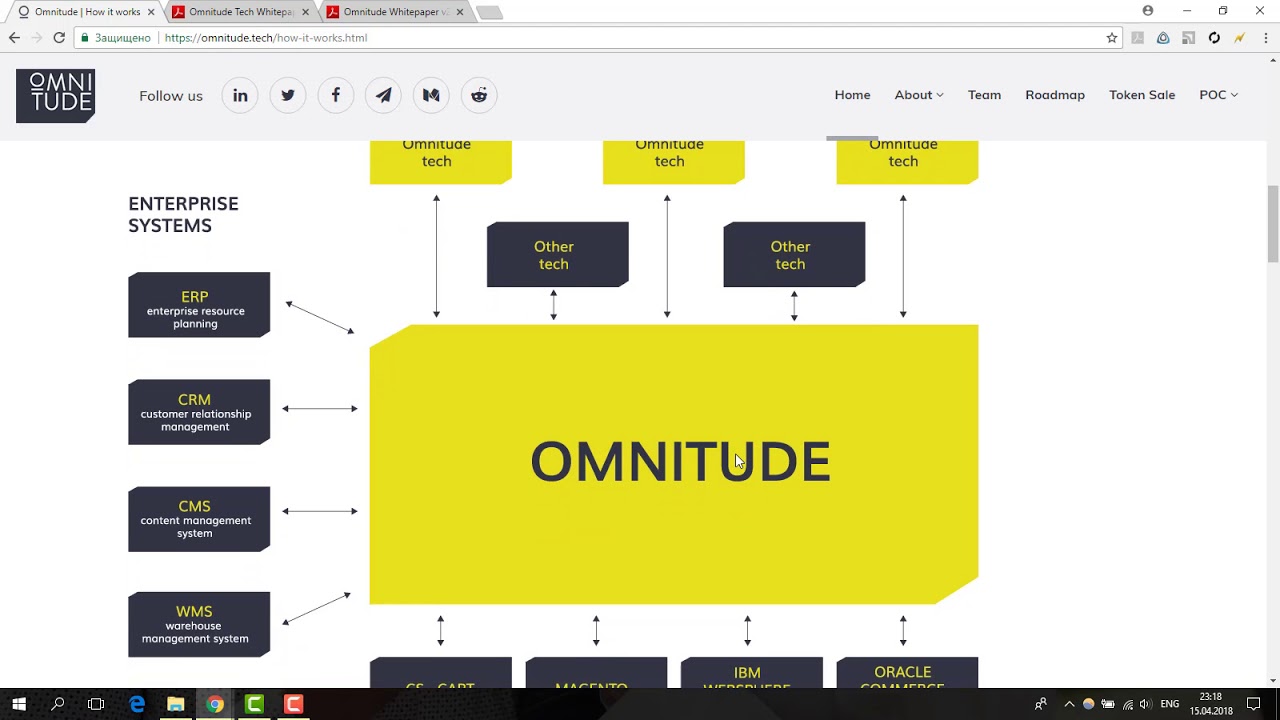Expand the POC dropdown menu
Image resolution: width=1280 pixels, height=720 pixels.
[1218, 95]
